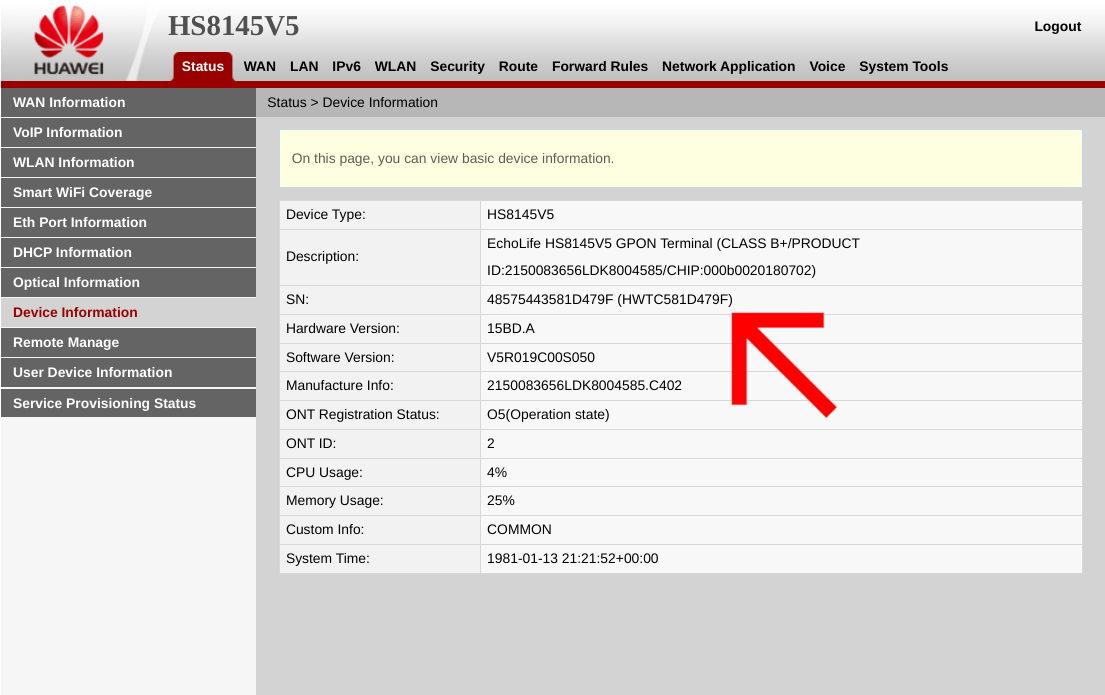1105x695 pixels.
Task: Open the Forward Rules tab
Action: click(600, 66)
